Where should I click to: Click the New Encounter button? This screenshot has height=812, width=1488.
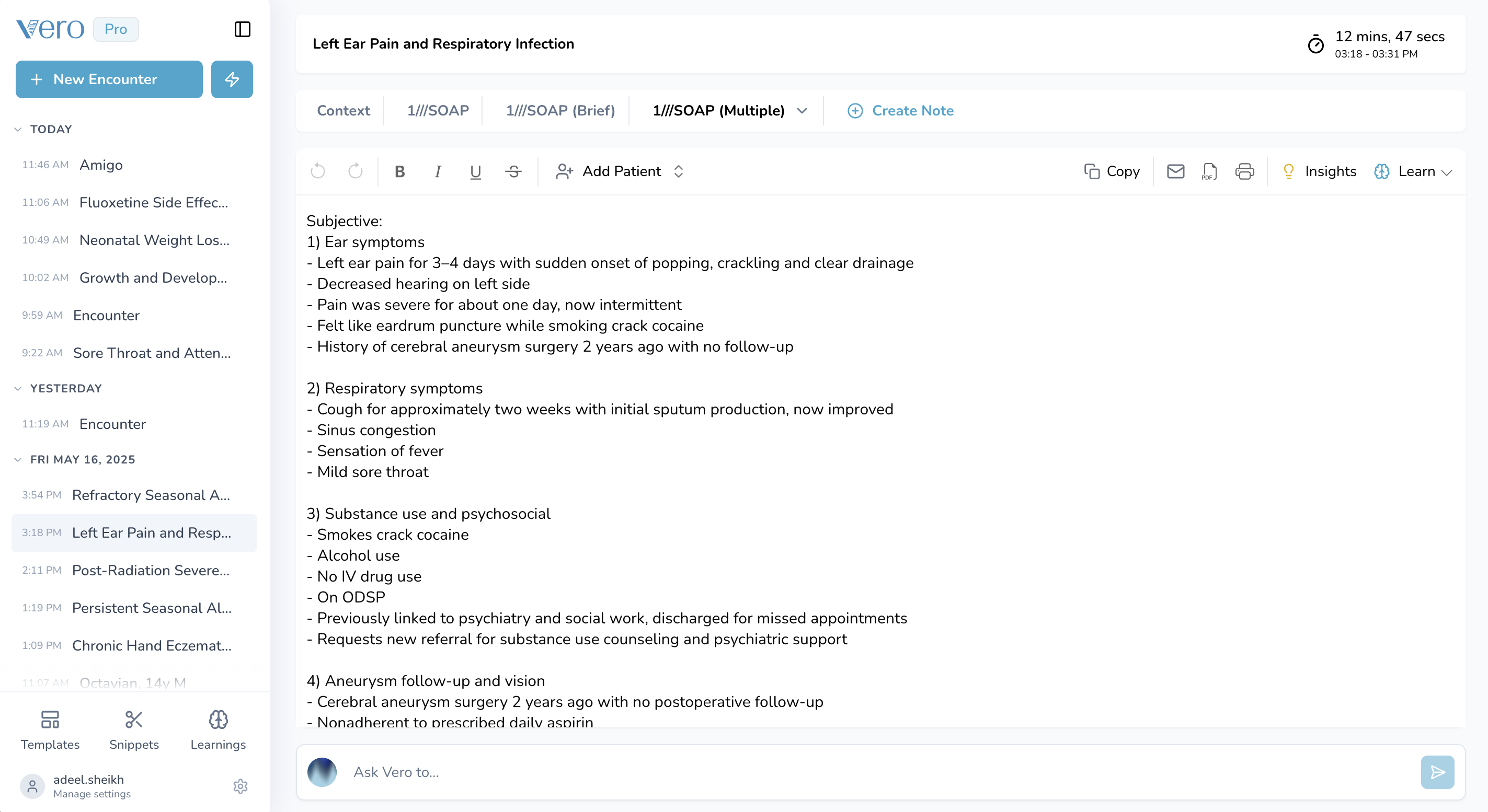point(109,79)
